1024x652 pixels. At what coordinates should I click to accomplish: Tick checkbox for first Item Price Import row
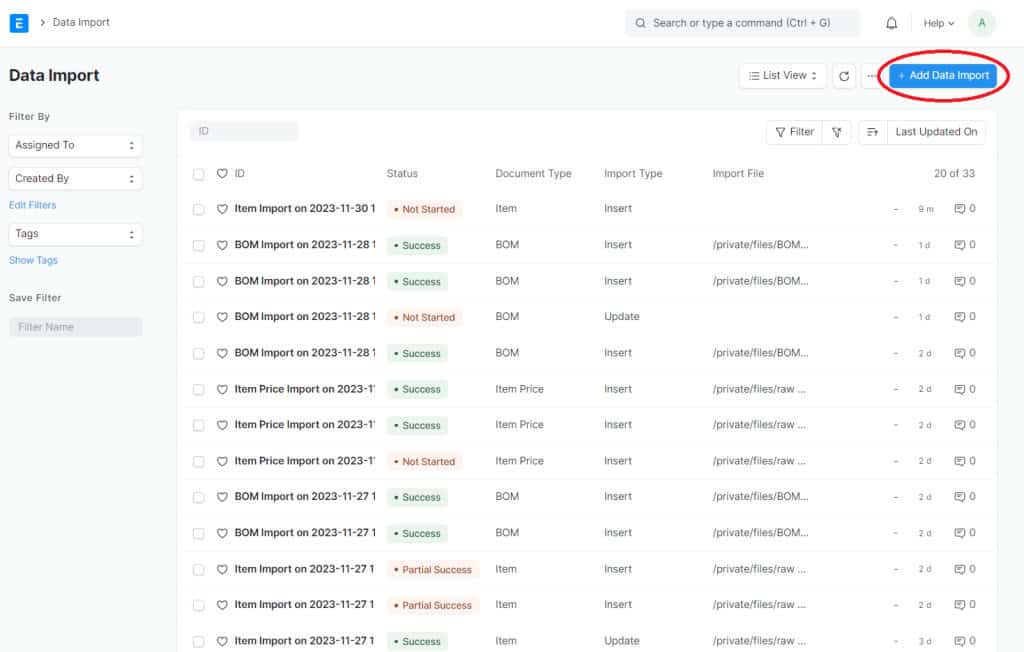click(x=199, y=389)
